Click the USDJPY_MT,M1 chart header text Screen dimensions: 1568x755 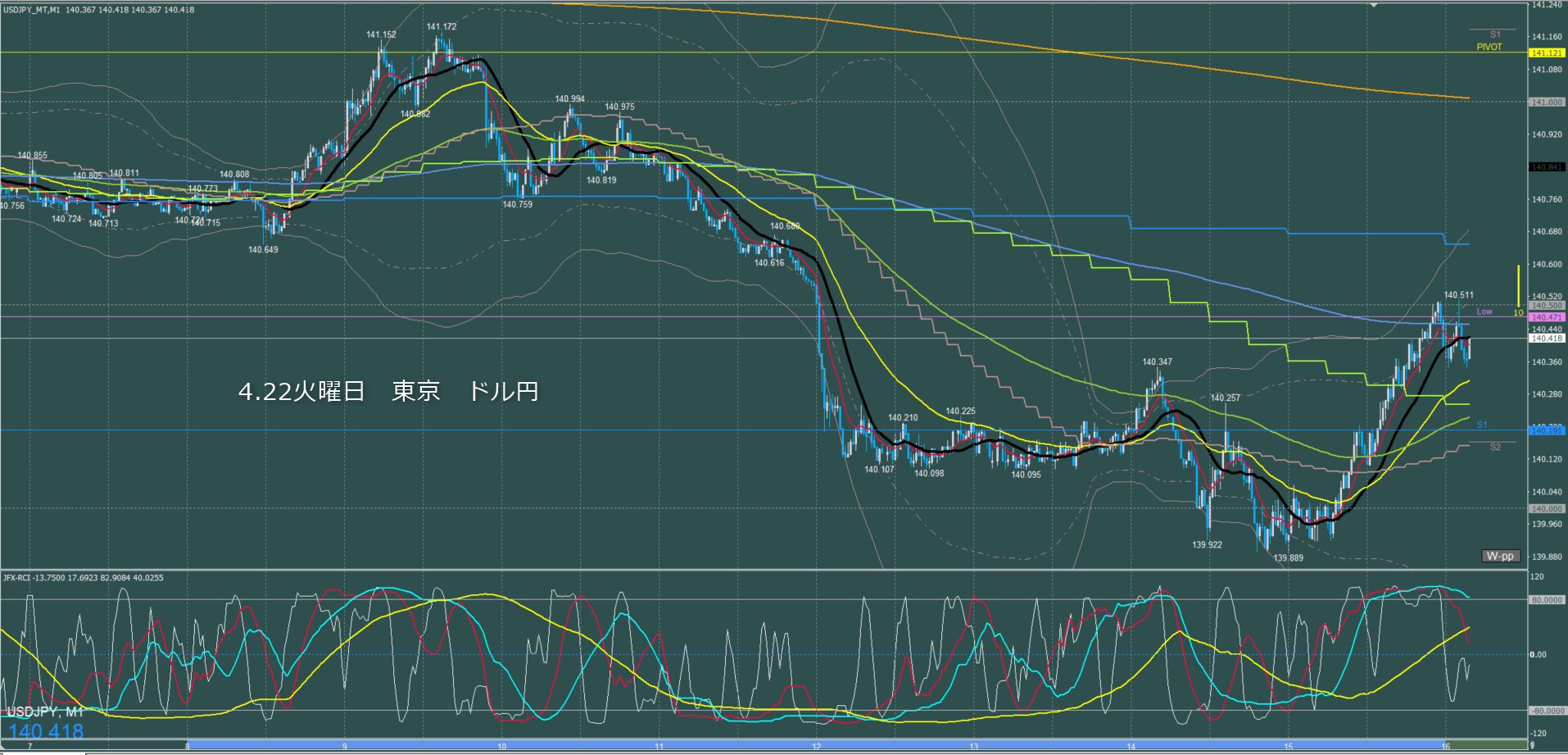tap(31, 10)
